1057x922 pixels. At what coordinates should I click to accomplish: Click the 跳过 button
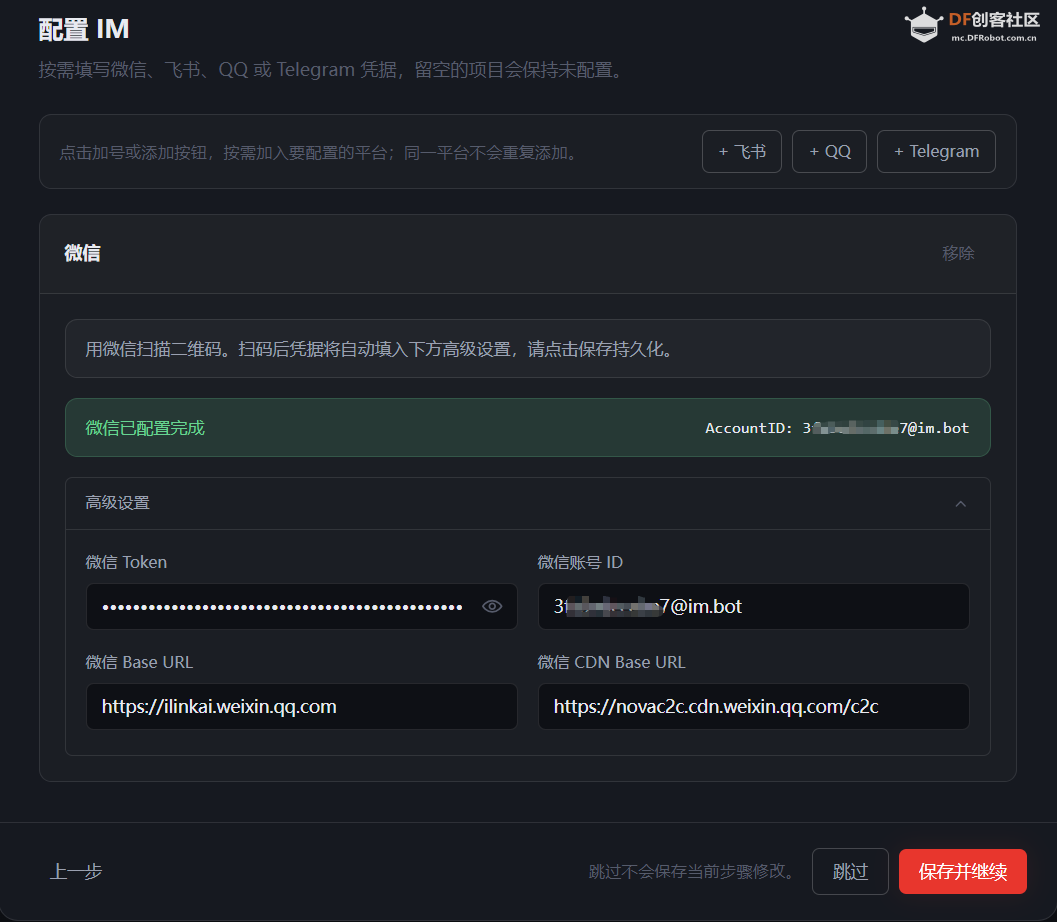click(x=850, y=871)
